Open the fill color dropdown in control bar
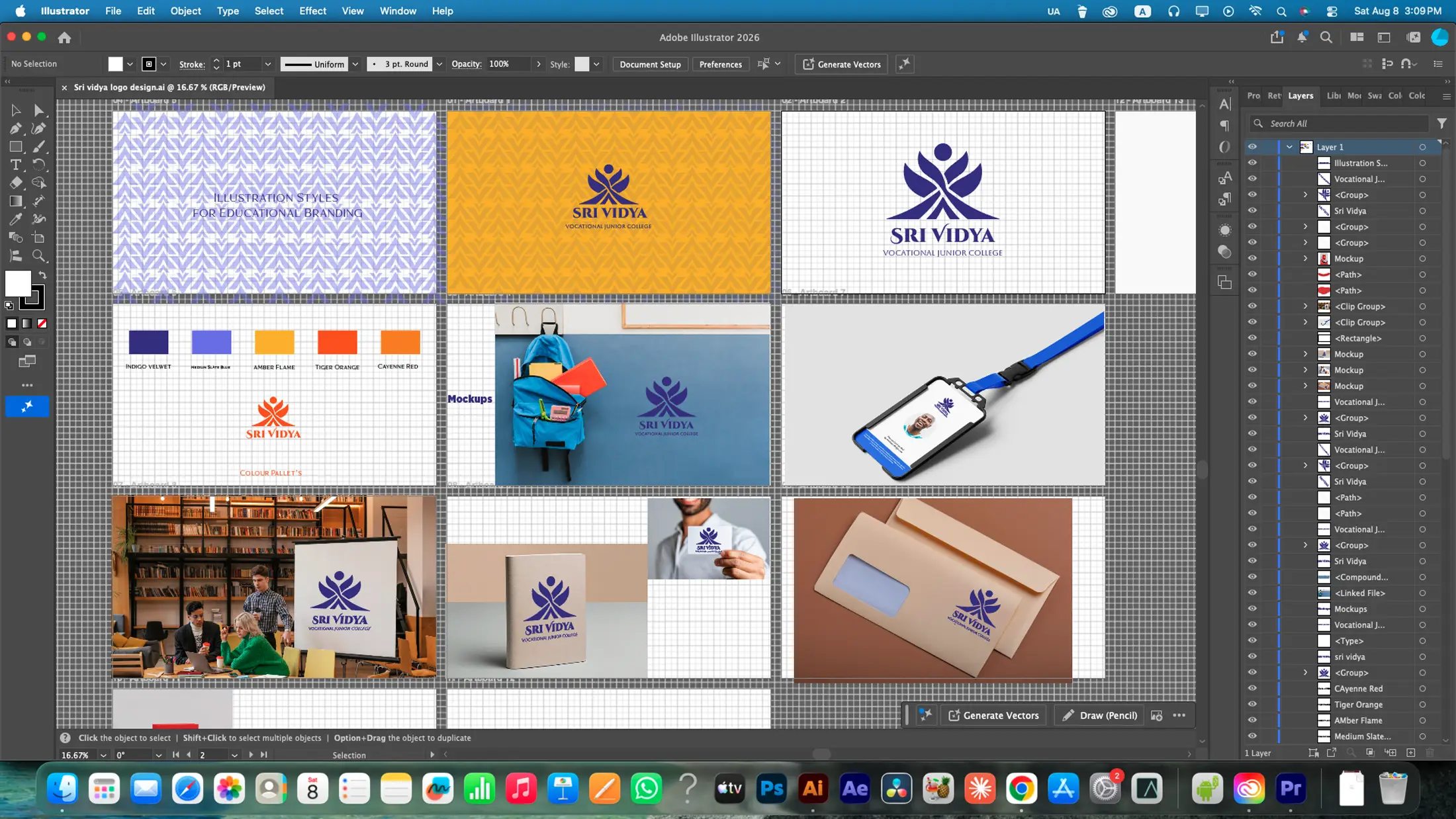 click(x=130, y=64)
